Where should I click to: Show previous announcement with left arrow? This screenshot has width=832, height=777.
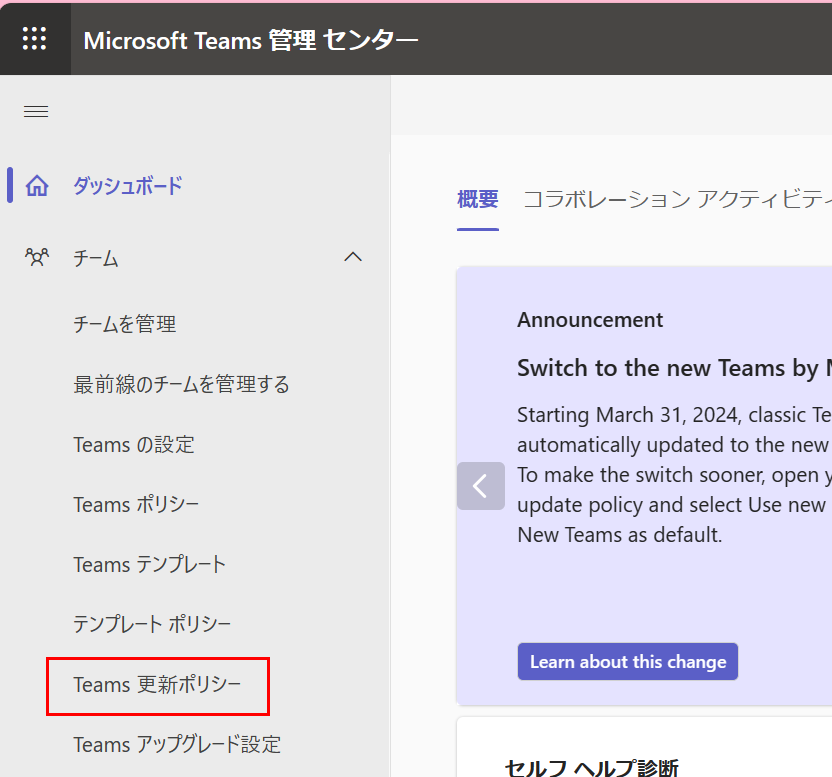(x=481, y=486)
